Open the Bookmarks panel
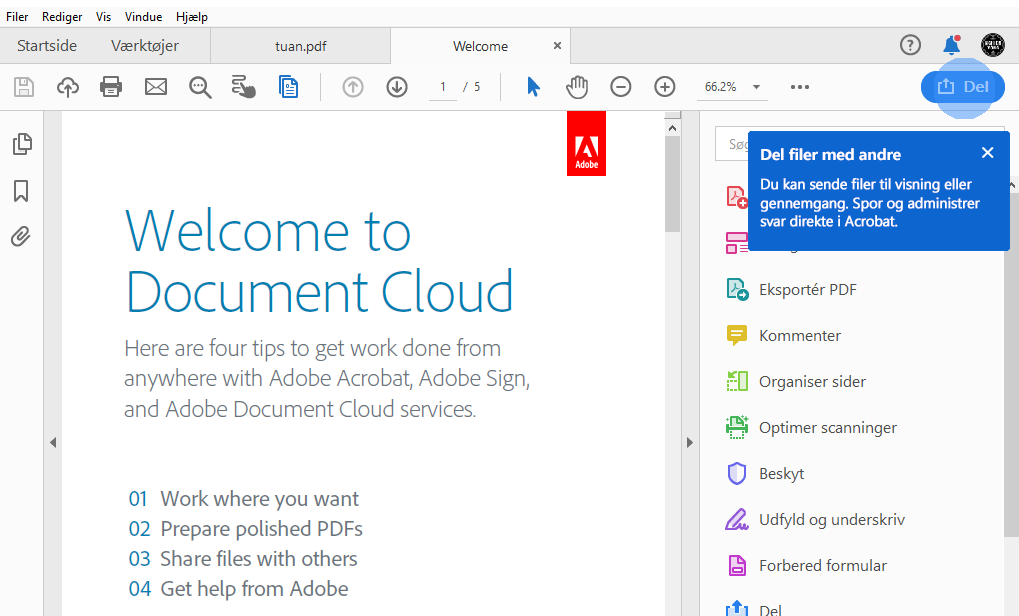Image resolution: width=1019 pixels, height=616 pixels. point(22,190)
